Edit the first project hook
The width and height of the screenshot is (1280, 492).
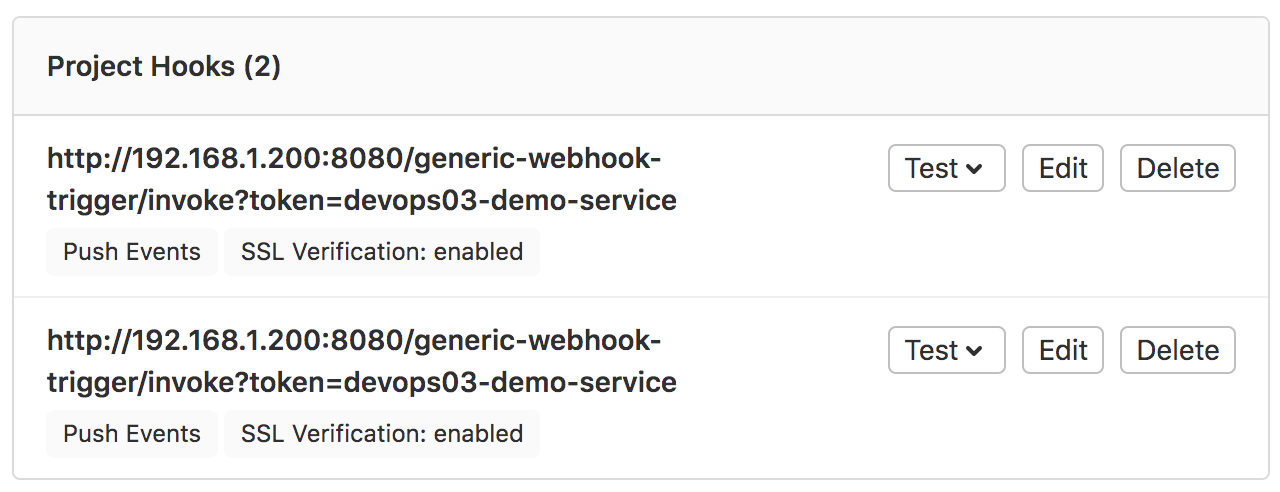point(1062,168)
